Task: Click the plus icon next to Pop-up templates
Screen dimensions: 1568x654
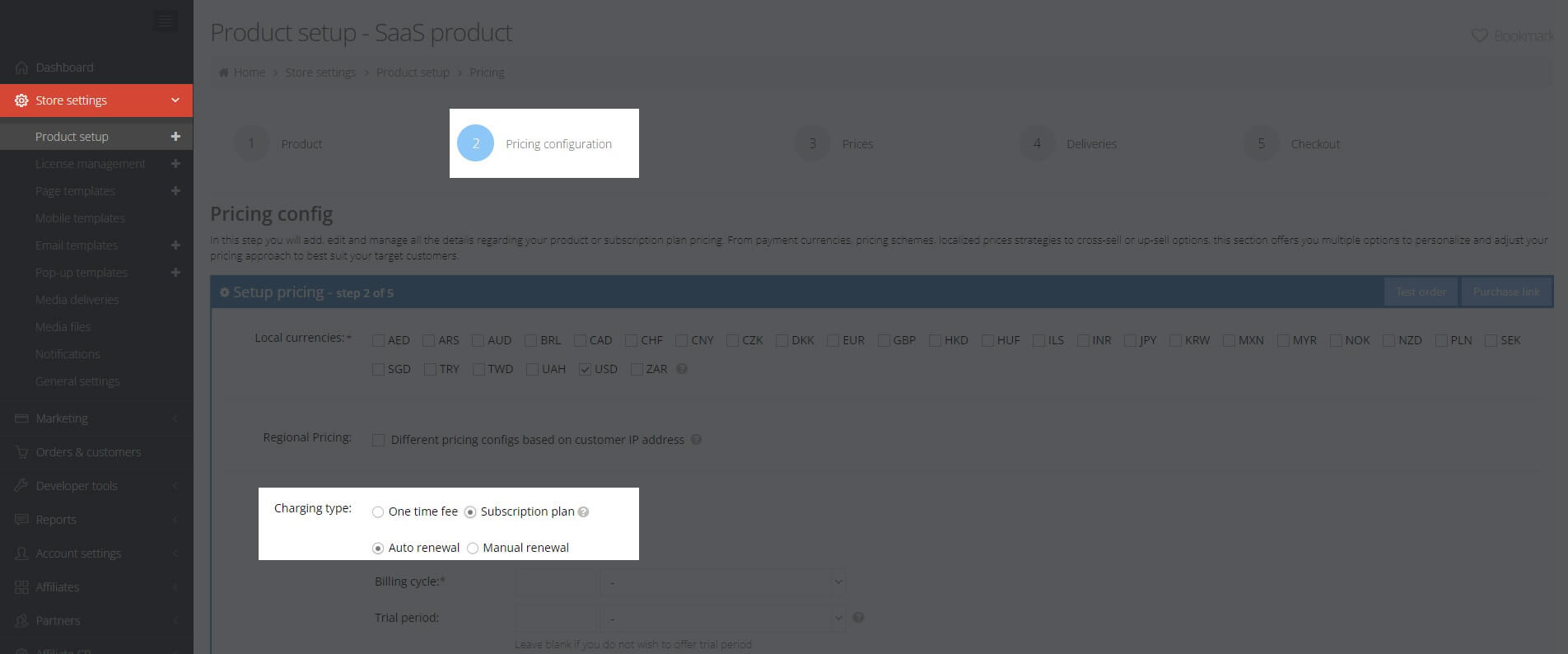Action: click(175, 273)
